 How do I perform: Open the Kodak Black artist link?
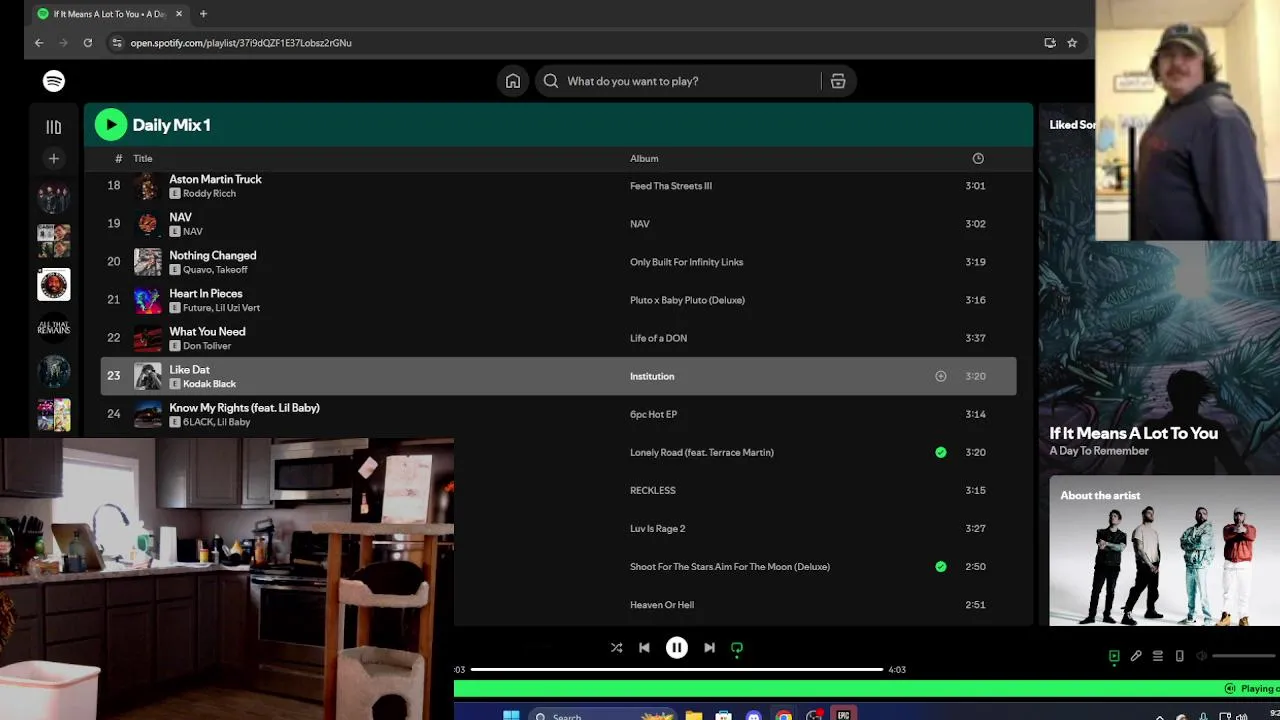[x=209, y=383]
